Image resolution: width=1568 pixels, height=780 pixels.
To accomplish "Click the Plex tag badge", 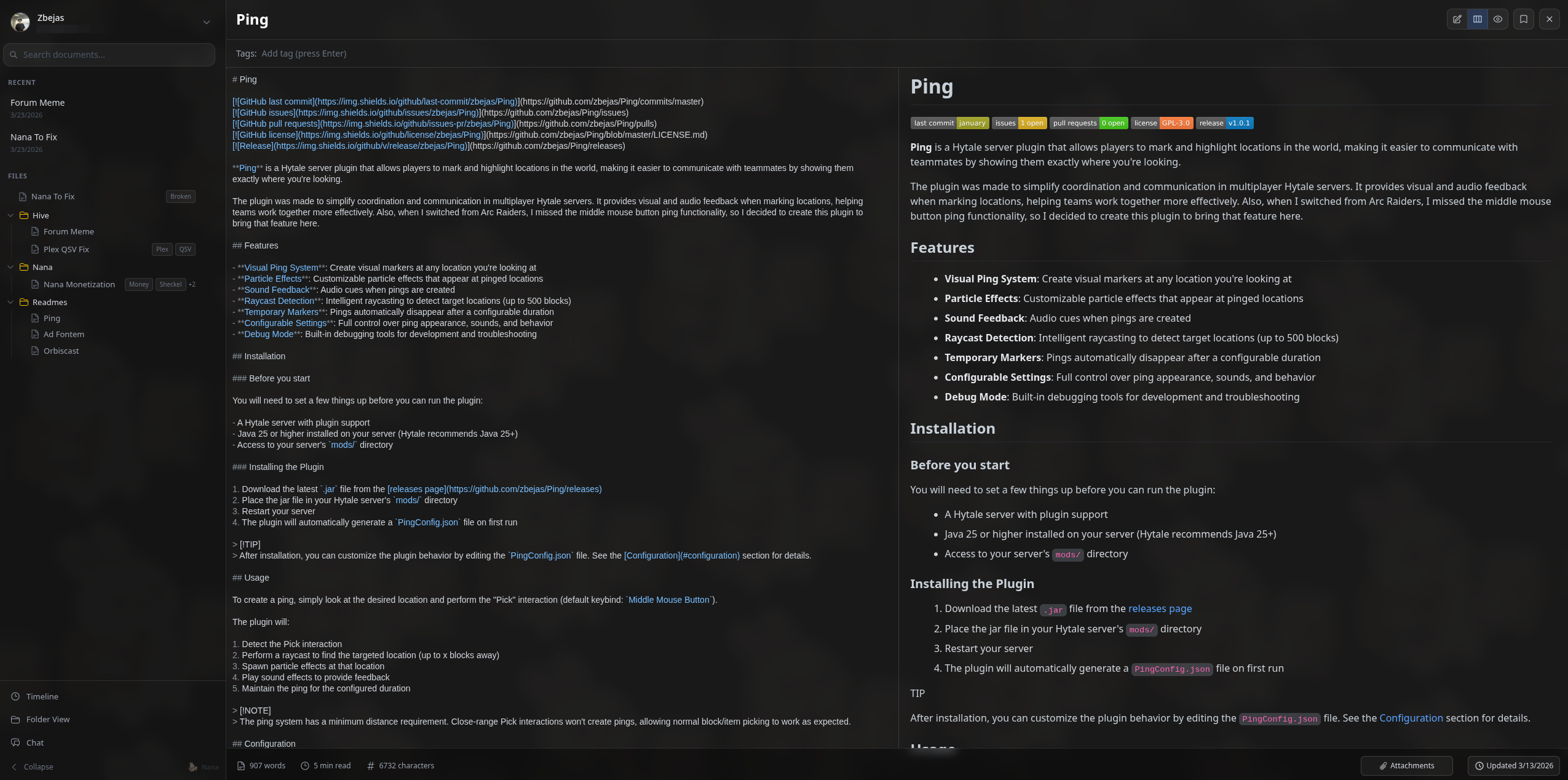I will point(162,249).
